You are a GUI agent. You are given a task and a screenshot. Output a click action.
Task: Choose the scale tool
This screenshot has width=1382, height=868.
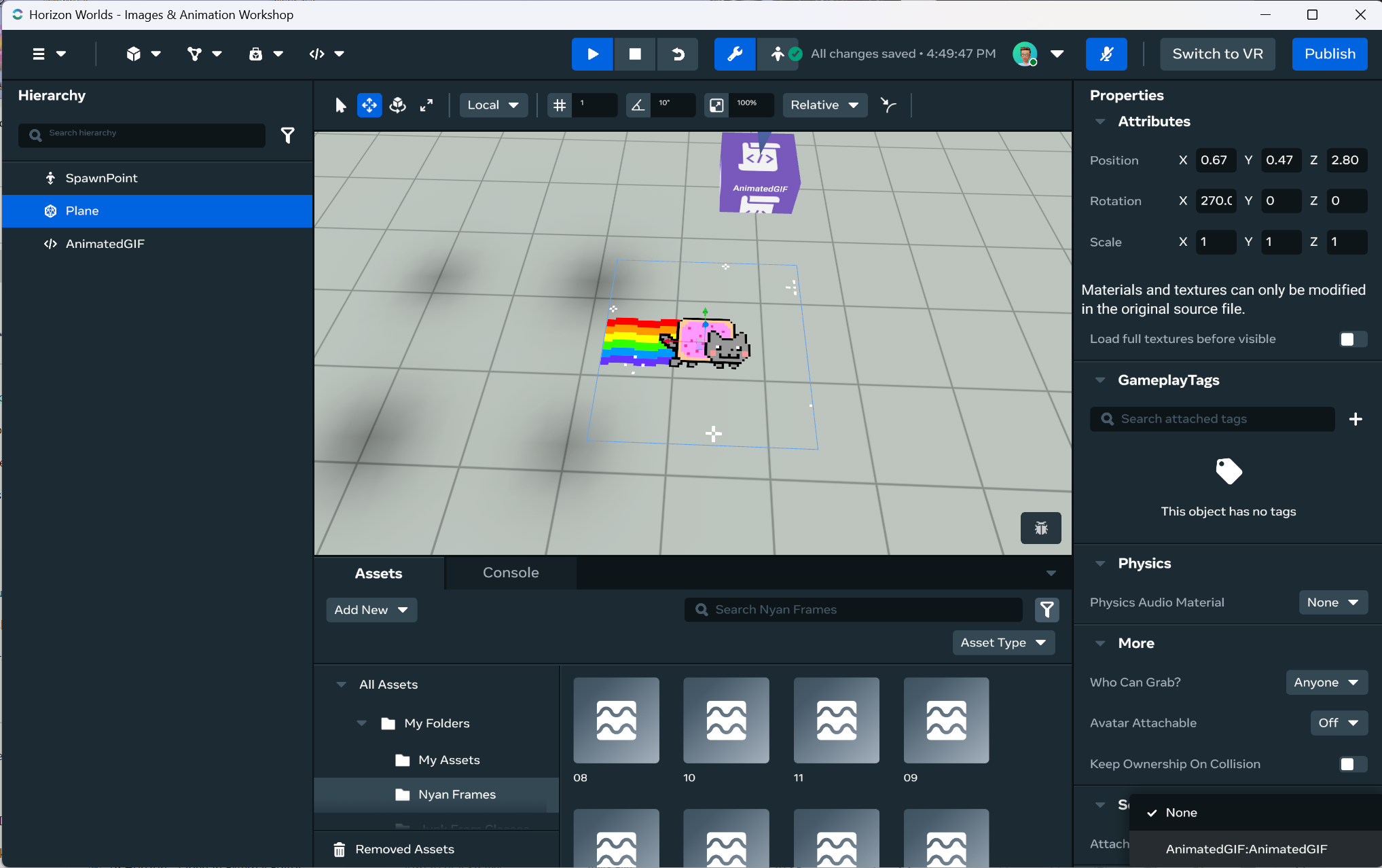point(426,105)
